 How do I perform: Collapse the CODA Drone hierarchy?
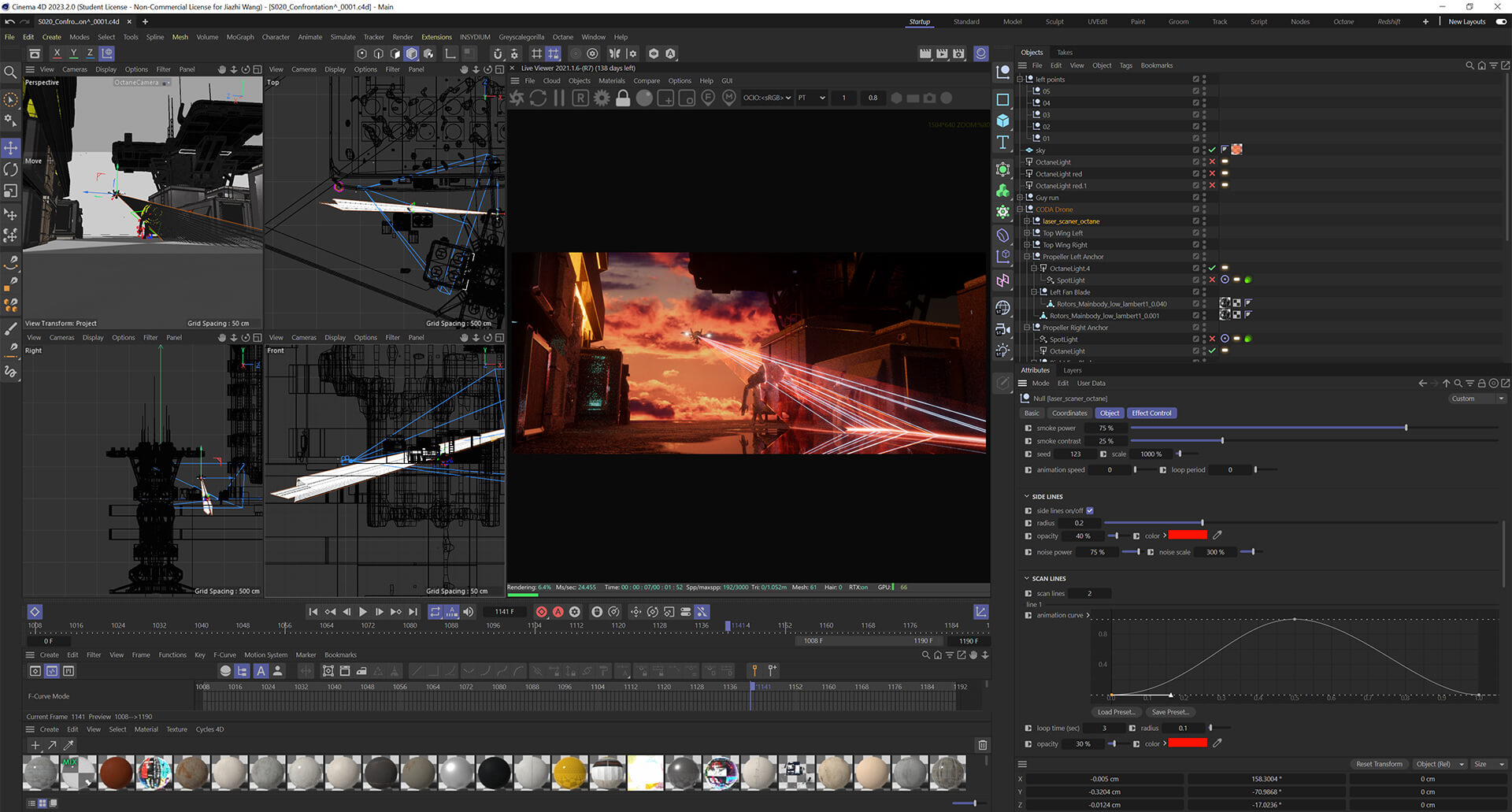tap(1021, 209)
